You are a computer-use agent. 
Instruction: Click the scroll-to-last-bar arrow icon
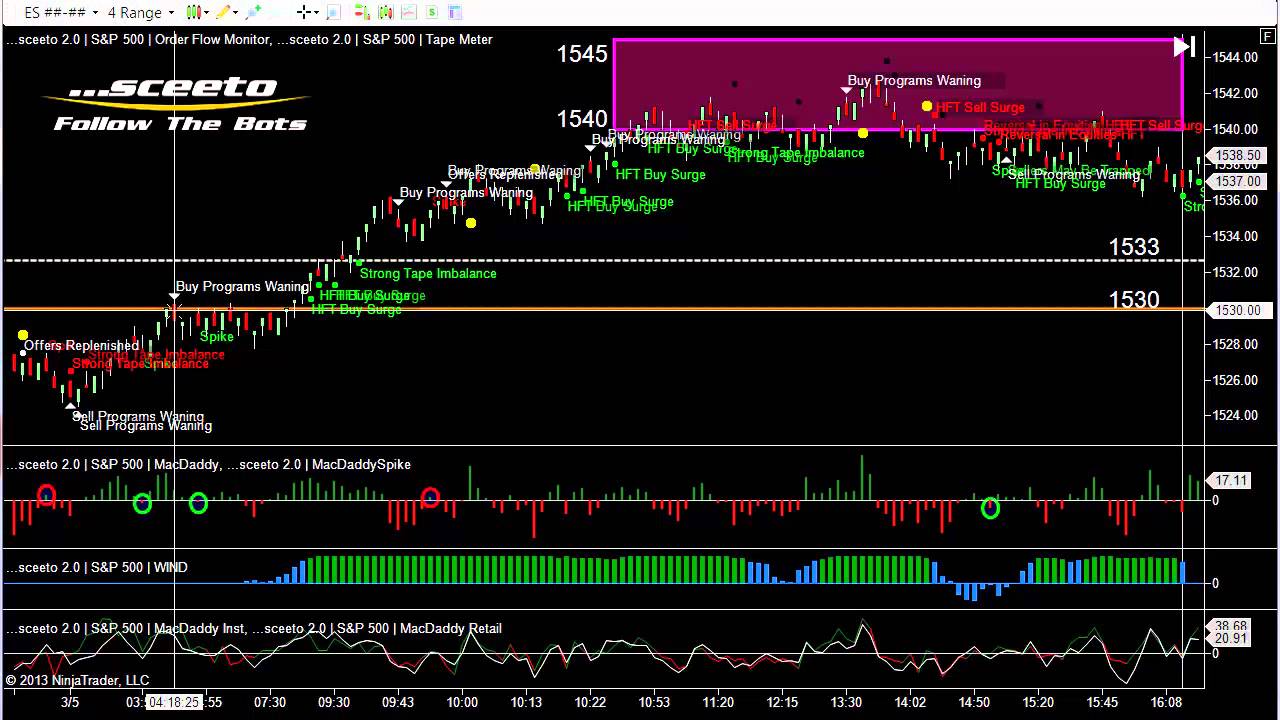(x=1184, y=46)
